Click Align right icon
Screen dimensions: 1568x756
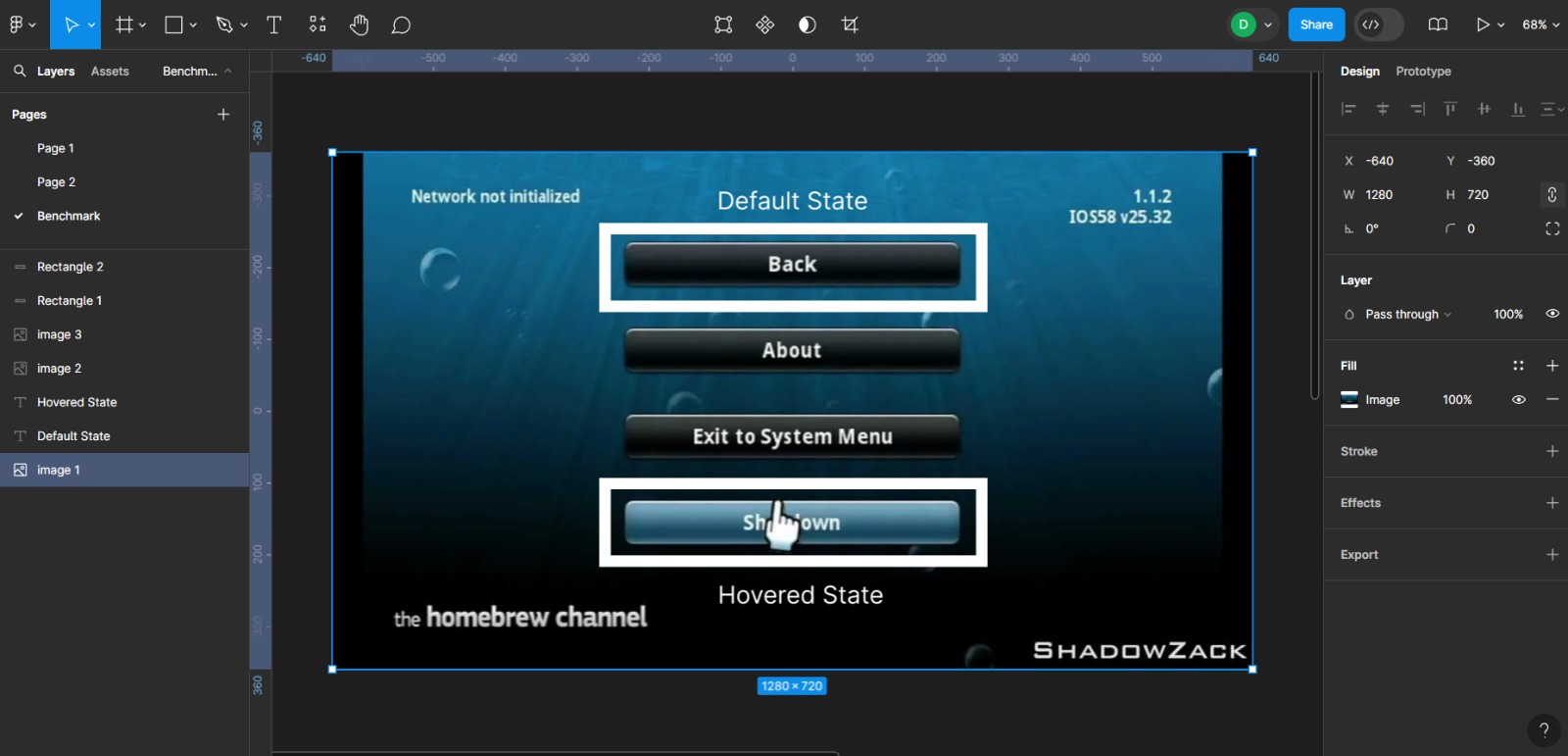tap(1417, 109)
